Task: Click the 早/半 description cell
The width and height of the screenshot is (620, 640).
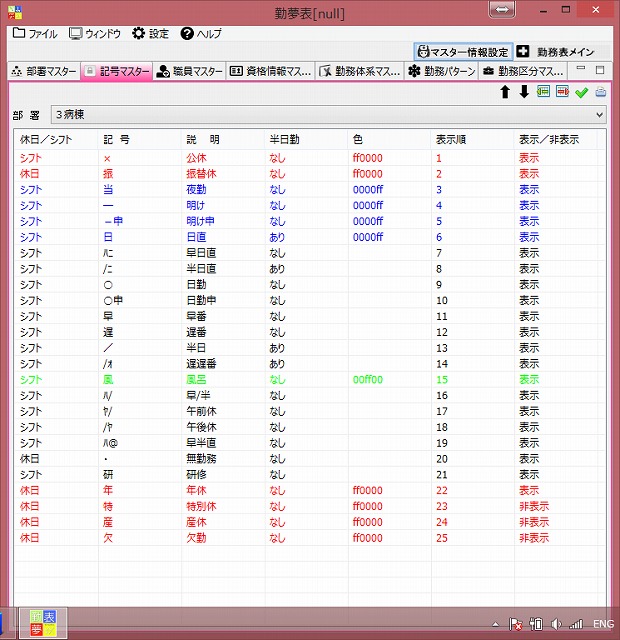Action: [x=198, y=396]
